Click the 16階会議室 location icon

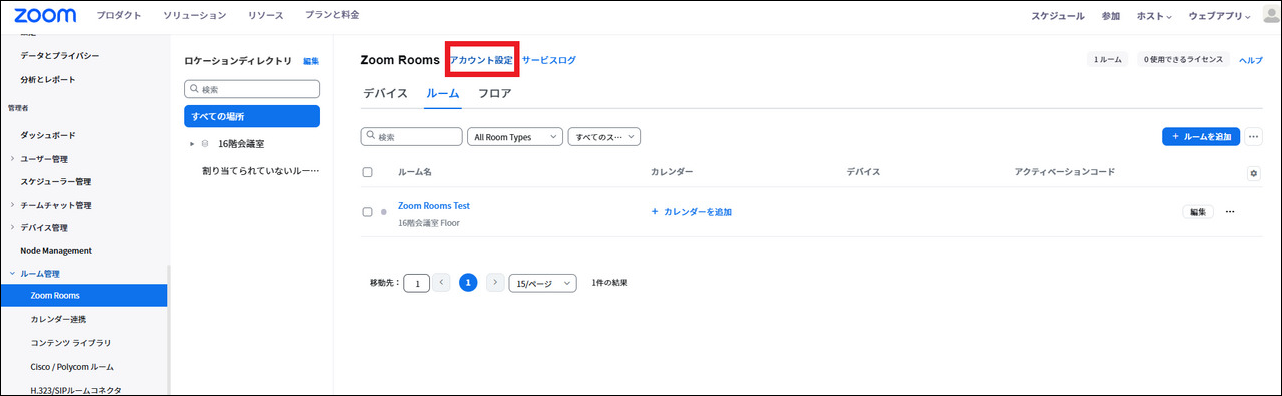tap(205, 144)
